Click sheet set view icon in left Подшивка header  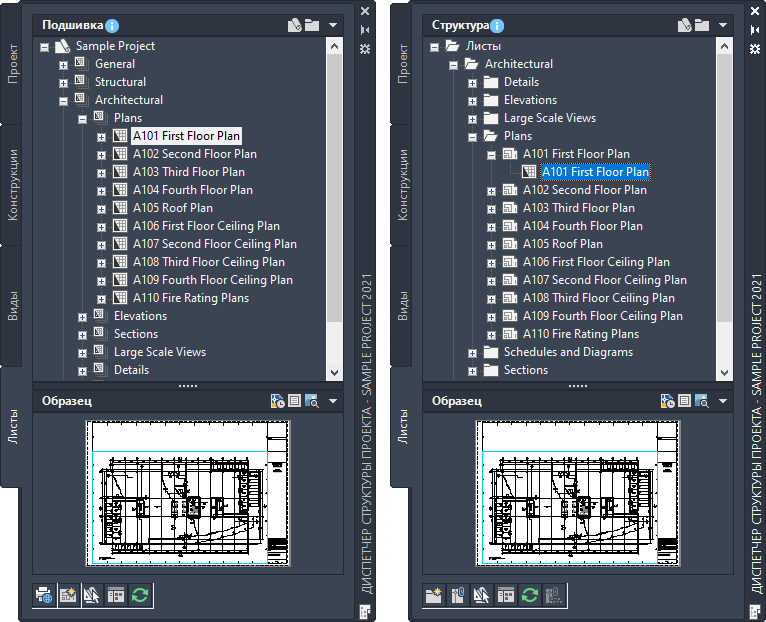295,25
